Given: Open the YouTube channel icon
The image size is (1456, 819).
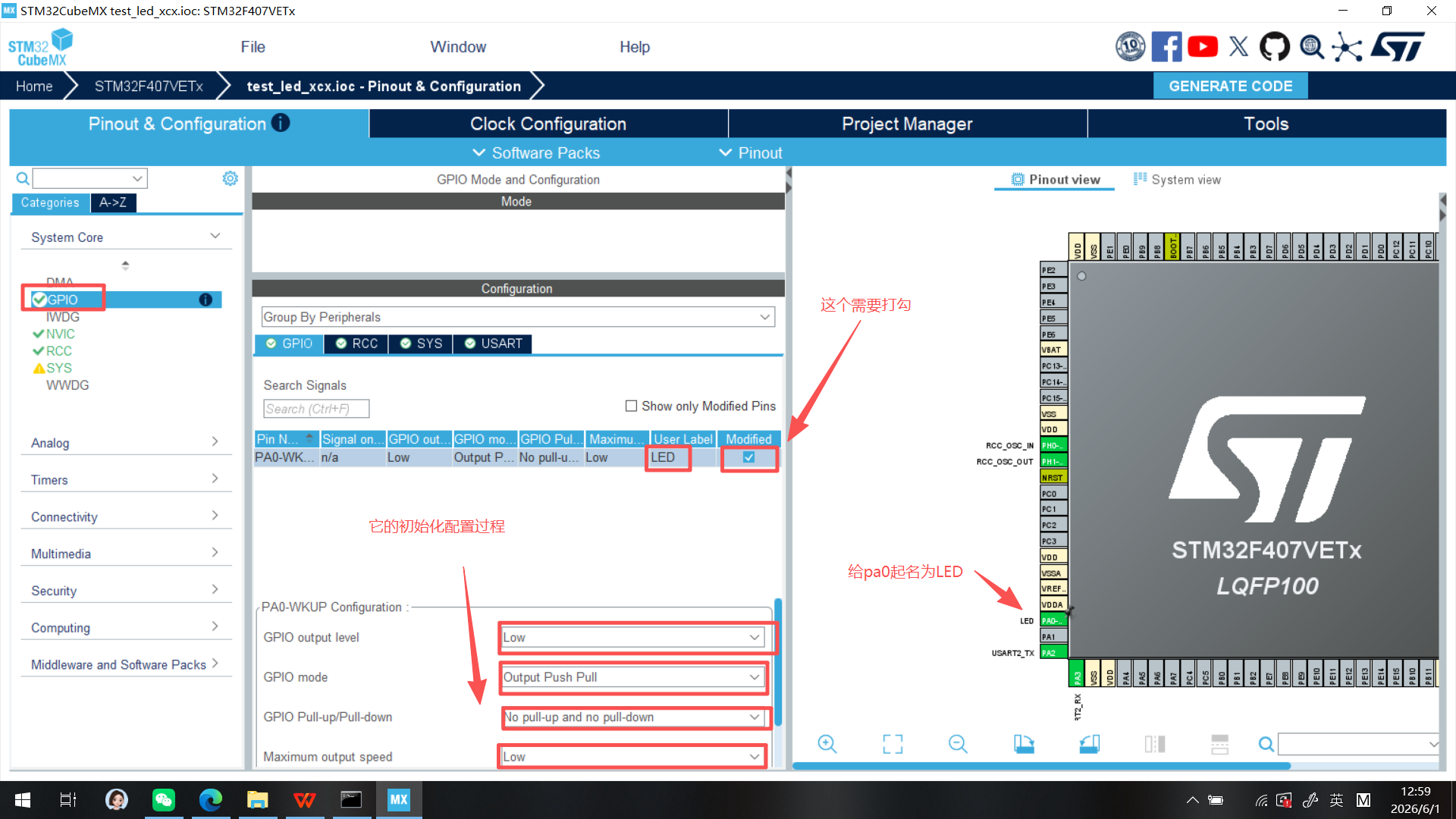Looking at the screenshot, I should pyautogui.click(x=1203, y=47).
